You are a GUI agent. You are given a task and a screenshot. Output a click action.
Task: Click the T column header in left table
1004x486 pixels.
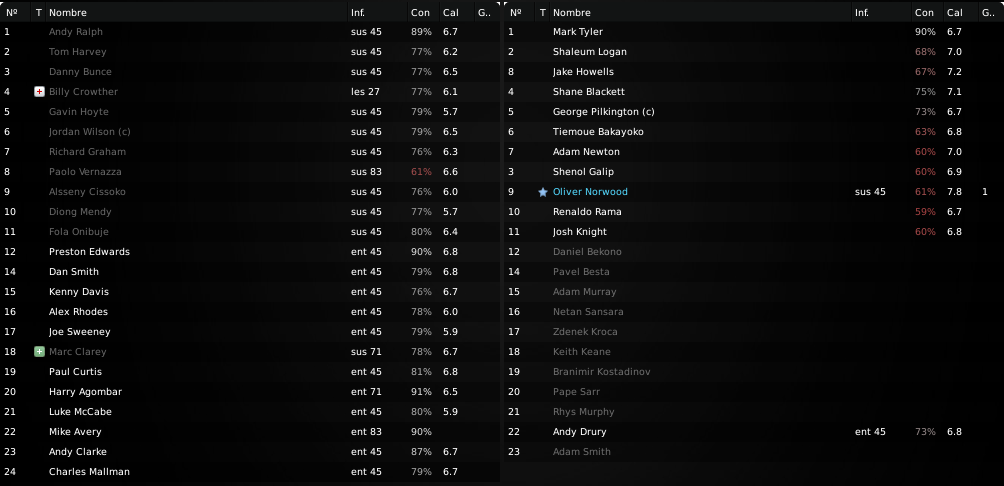(38, 12)
